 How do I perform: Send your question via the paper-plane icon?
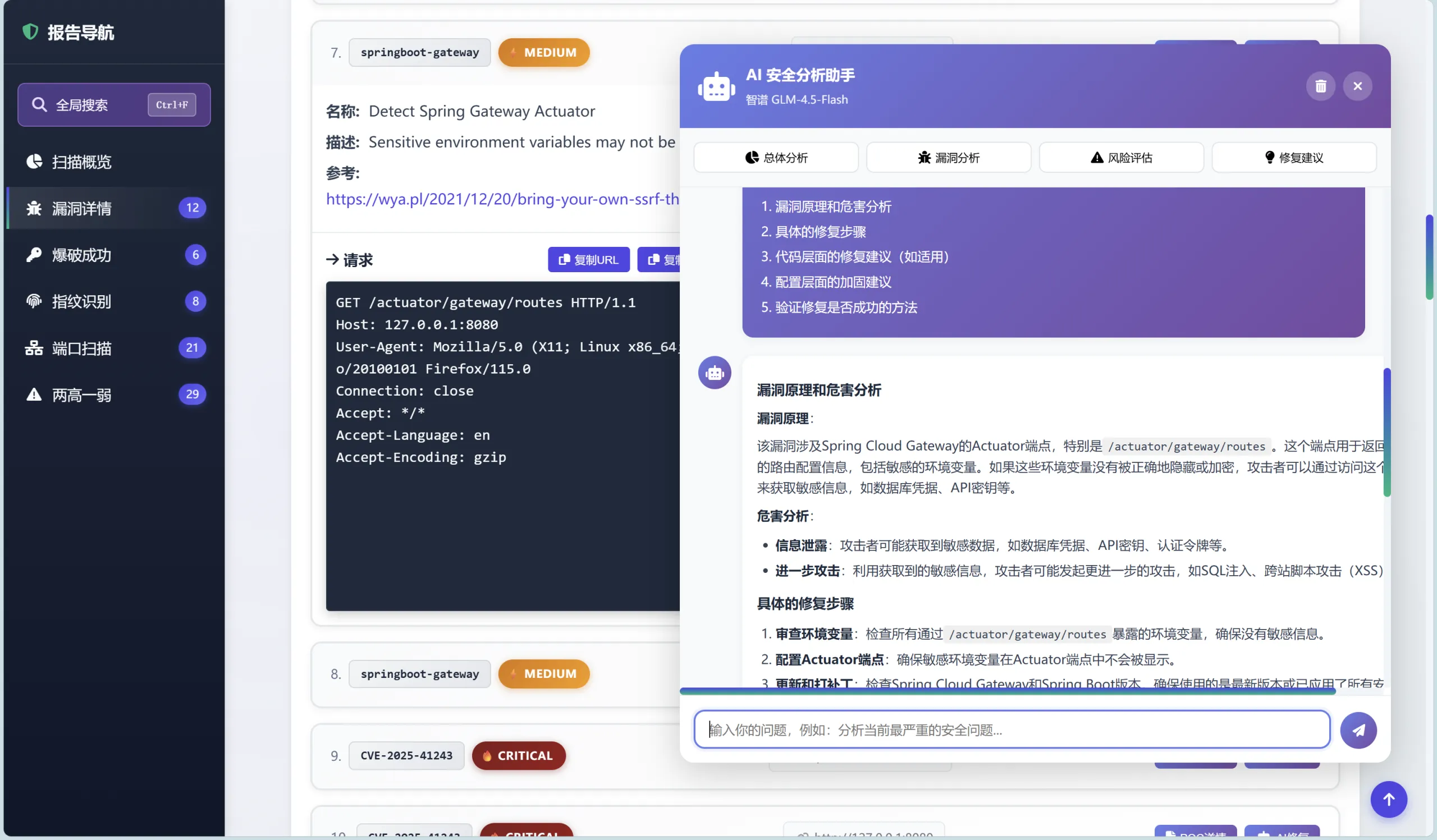[x=1359, y=730]
